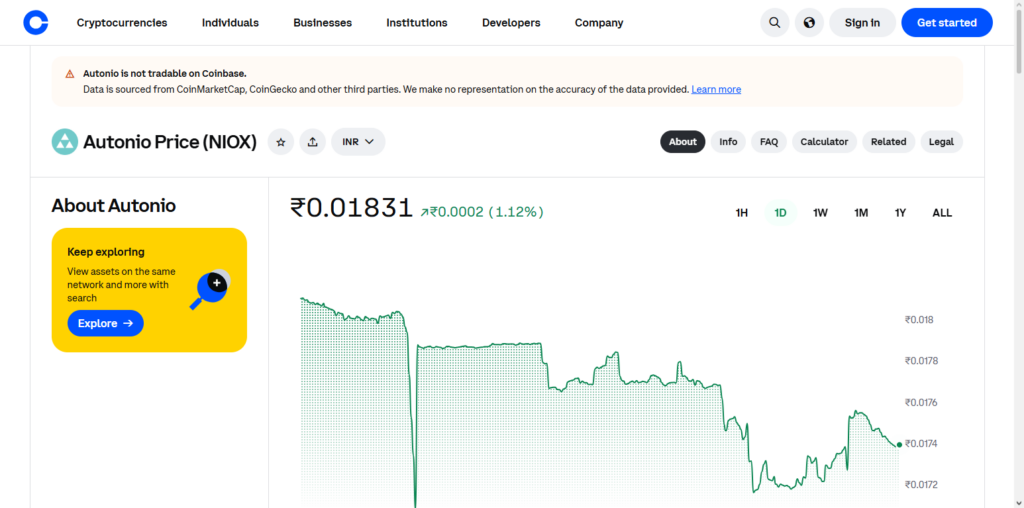Open the search magnifier icon

775,23
